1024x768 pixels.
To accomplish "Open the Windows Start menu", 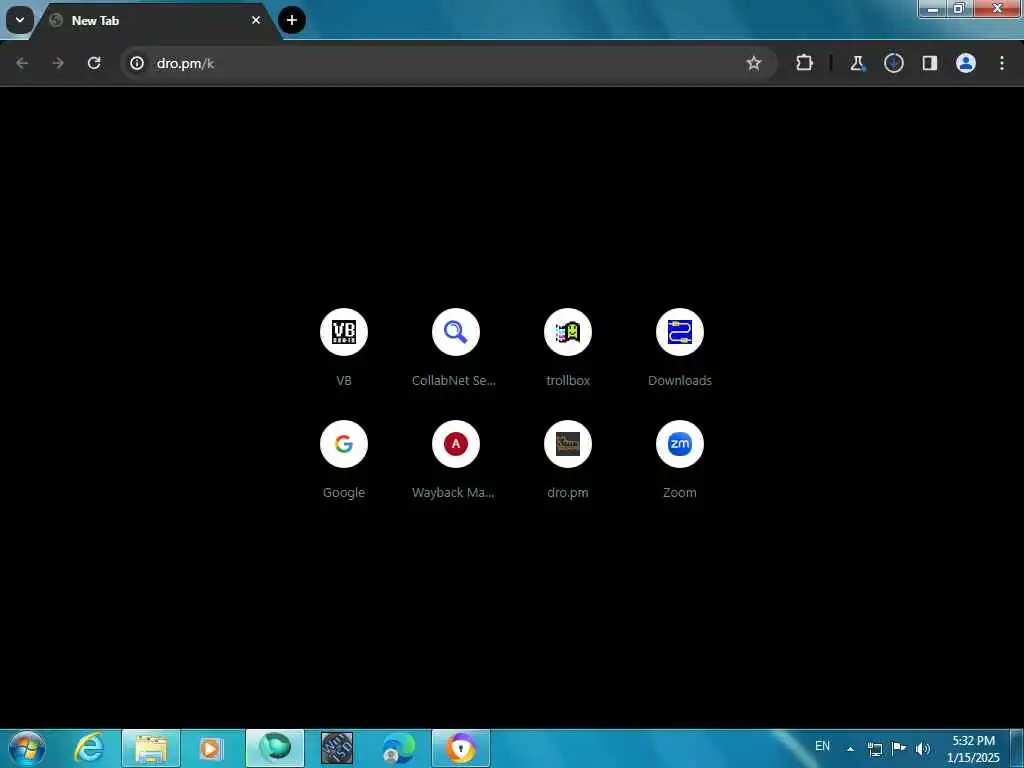I will 27,748.
